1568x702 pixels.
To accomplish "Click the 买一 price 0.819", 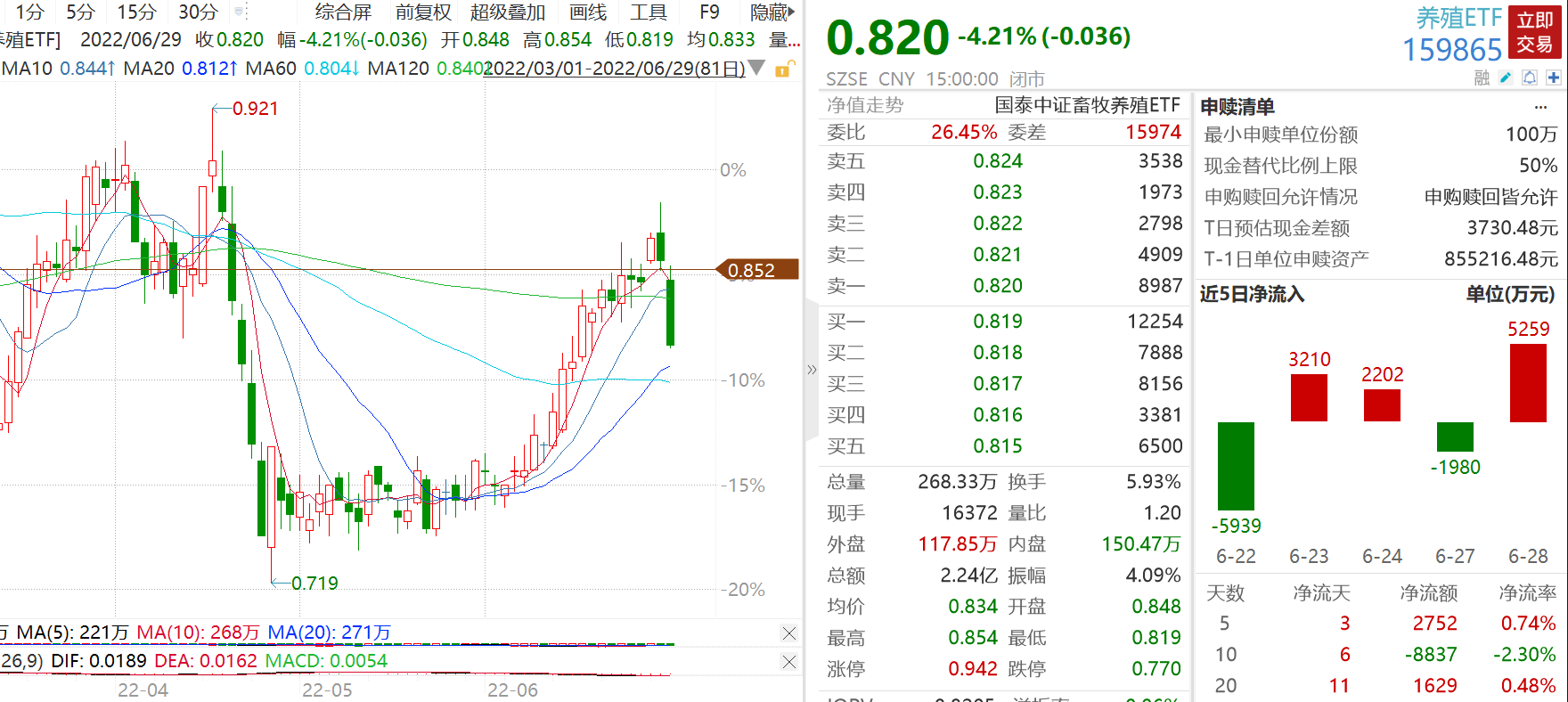I will coord(998,322).
